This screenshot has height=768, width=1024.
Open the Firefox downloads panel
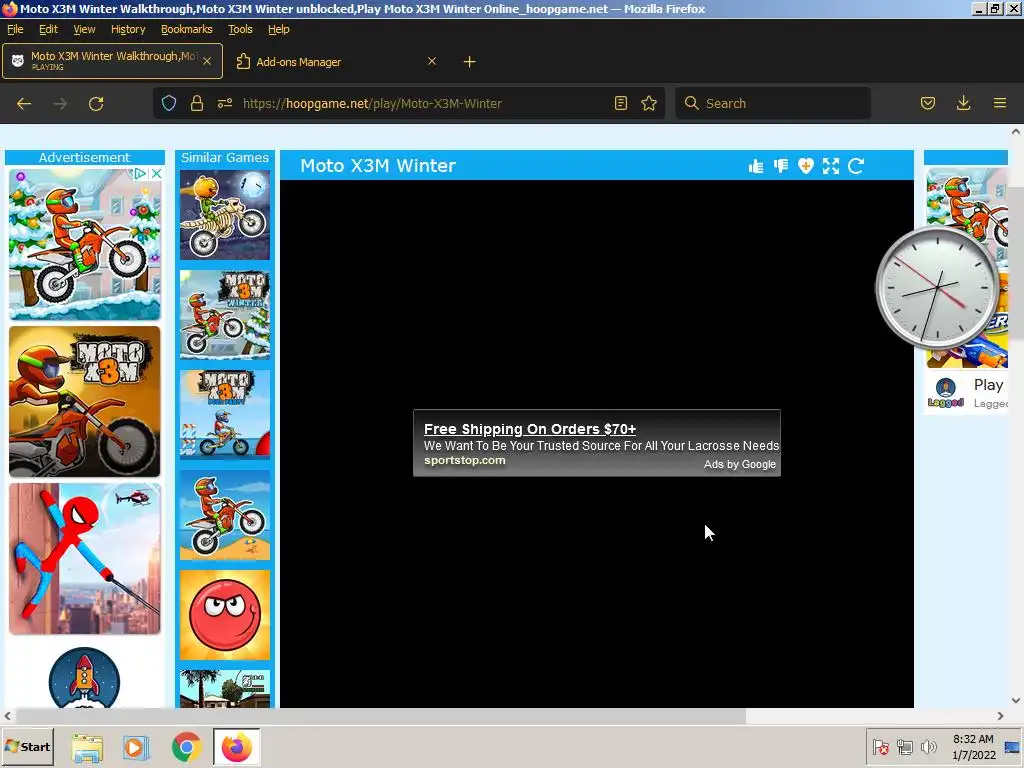[x=964, y=103]
